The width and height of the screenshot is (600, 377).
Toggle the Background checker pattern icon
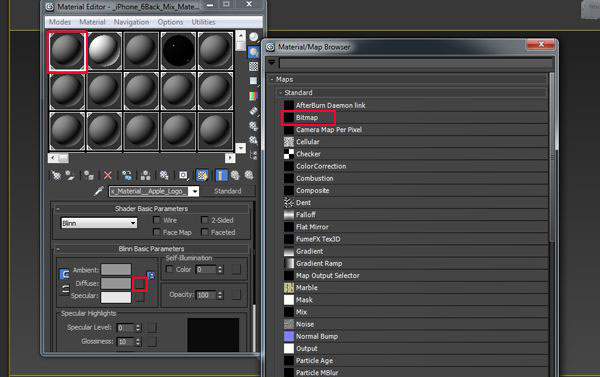pos(253,66)
